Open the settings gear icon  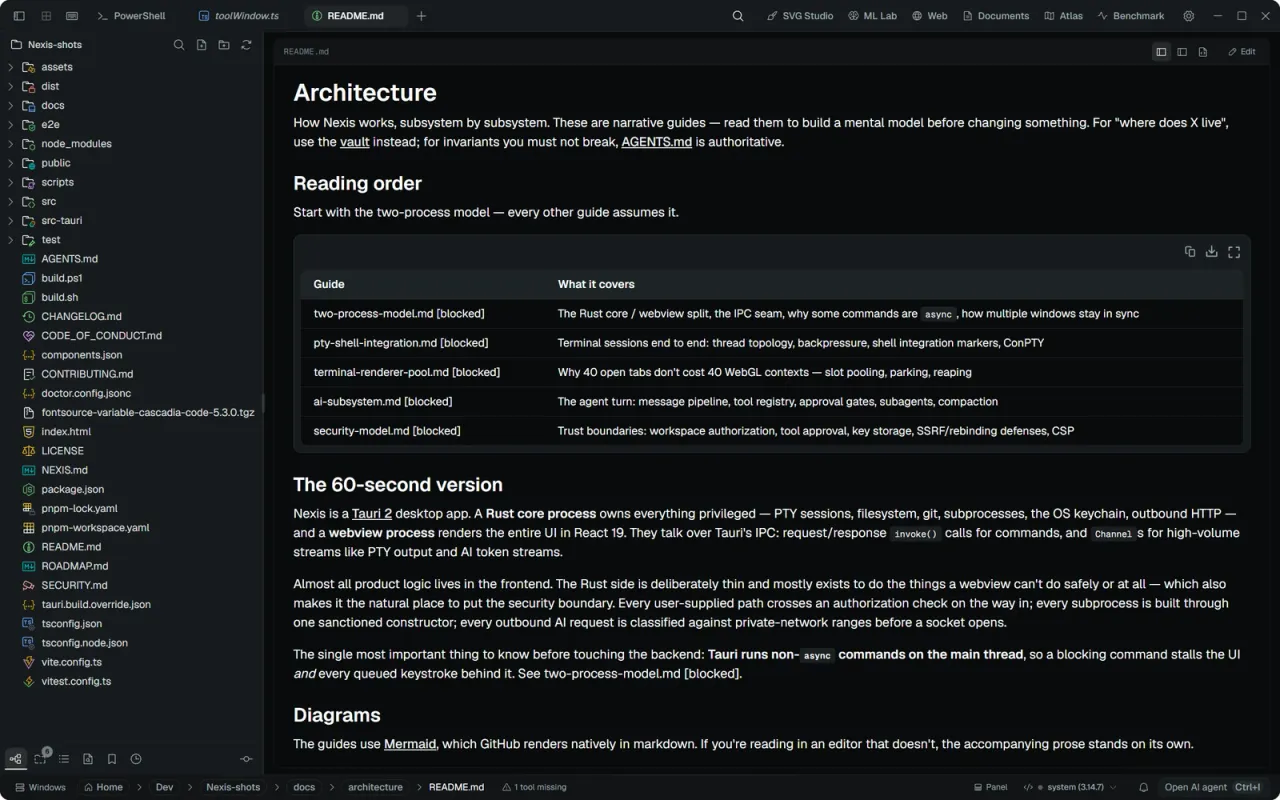(x=1189, y=16)
